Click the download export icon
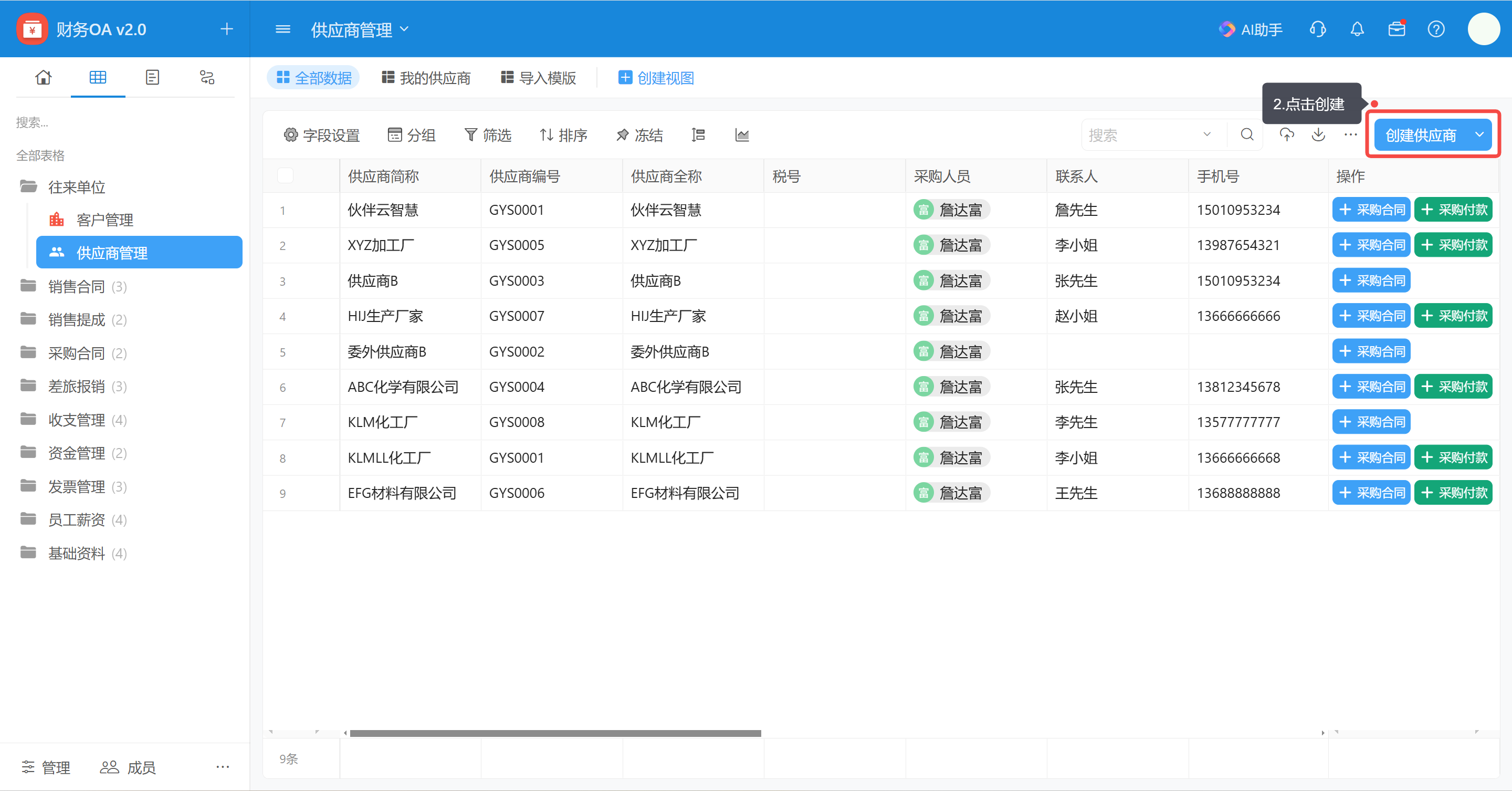The height and width of the screenshot is (791, 1512). [x=1318, y=134]
